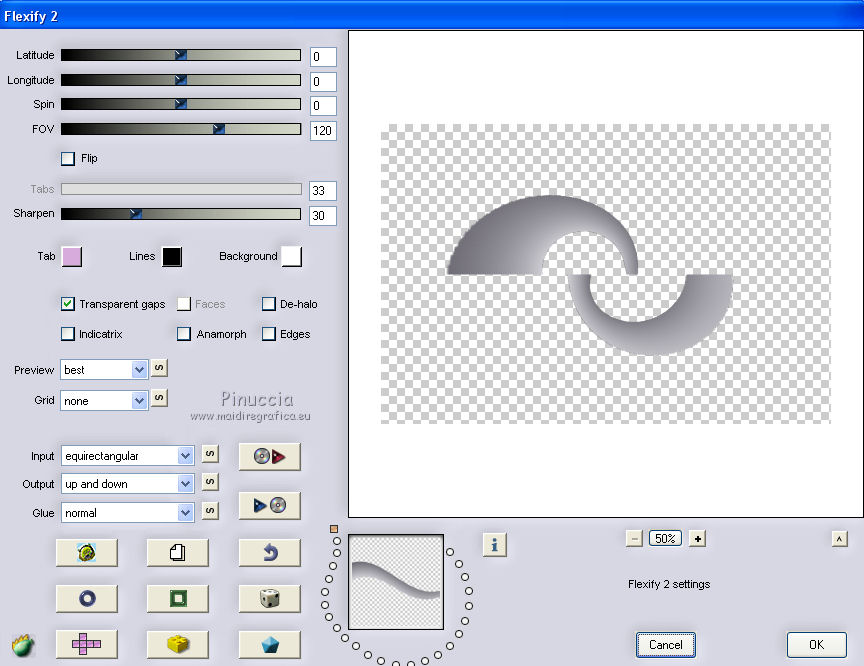The width and height of the screenshot is (864, 666).
Task: Click the Flaming Pear logo icon
Action: (23, 645)
